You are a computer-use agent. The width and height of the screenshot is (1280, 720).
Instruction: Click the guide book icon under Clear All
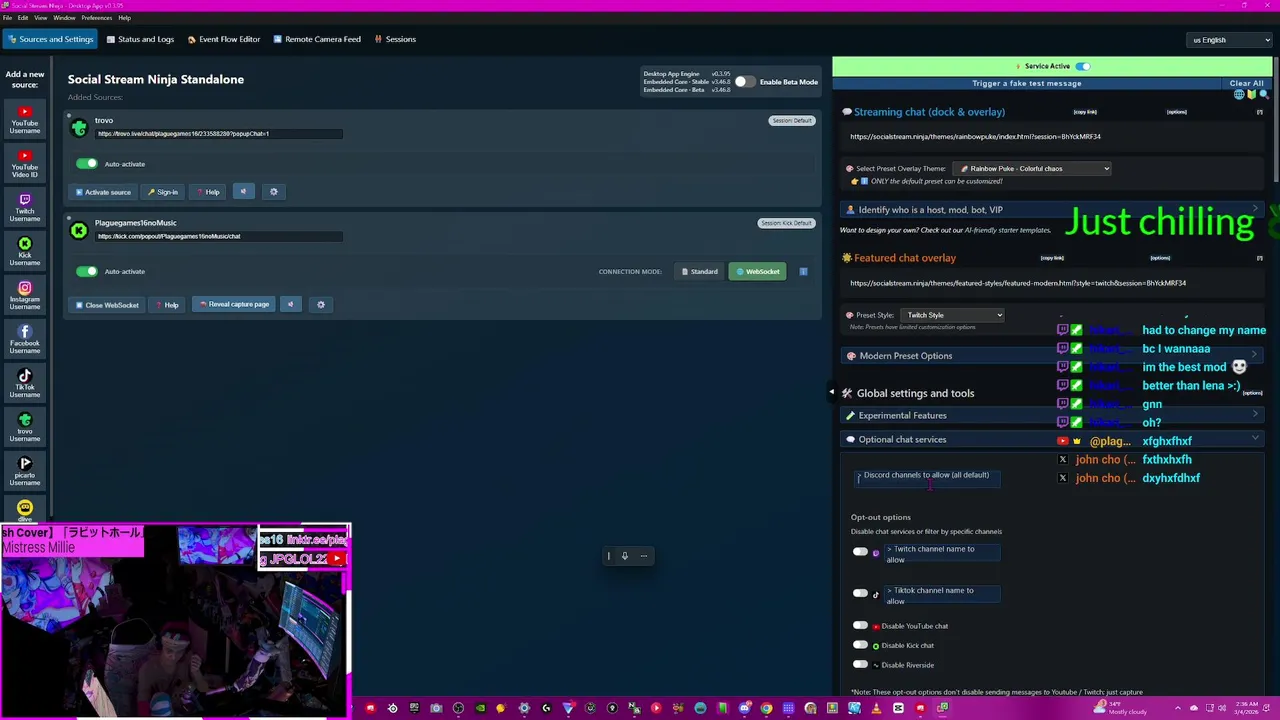pyautogui.click(x=1250, y=94)
